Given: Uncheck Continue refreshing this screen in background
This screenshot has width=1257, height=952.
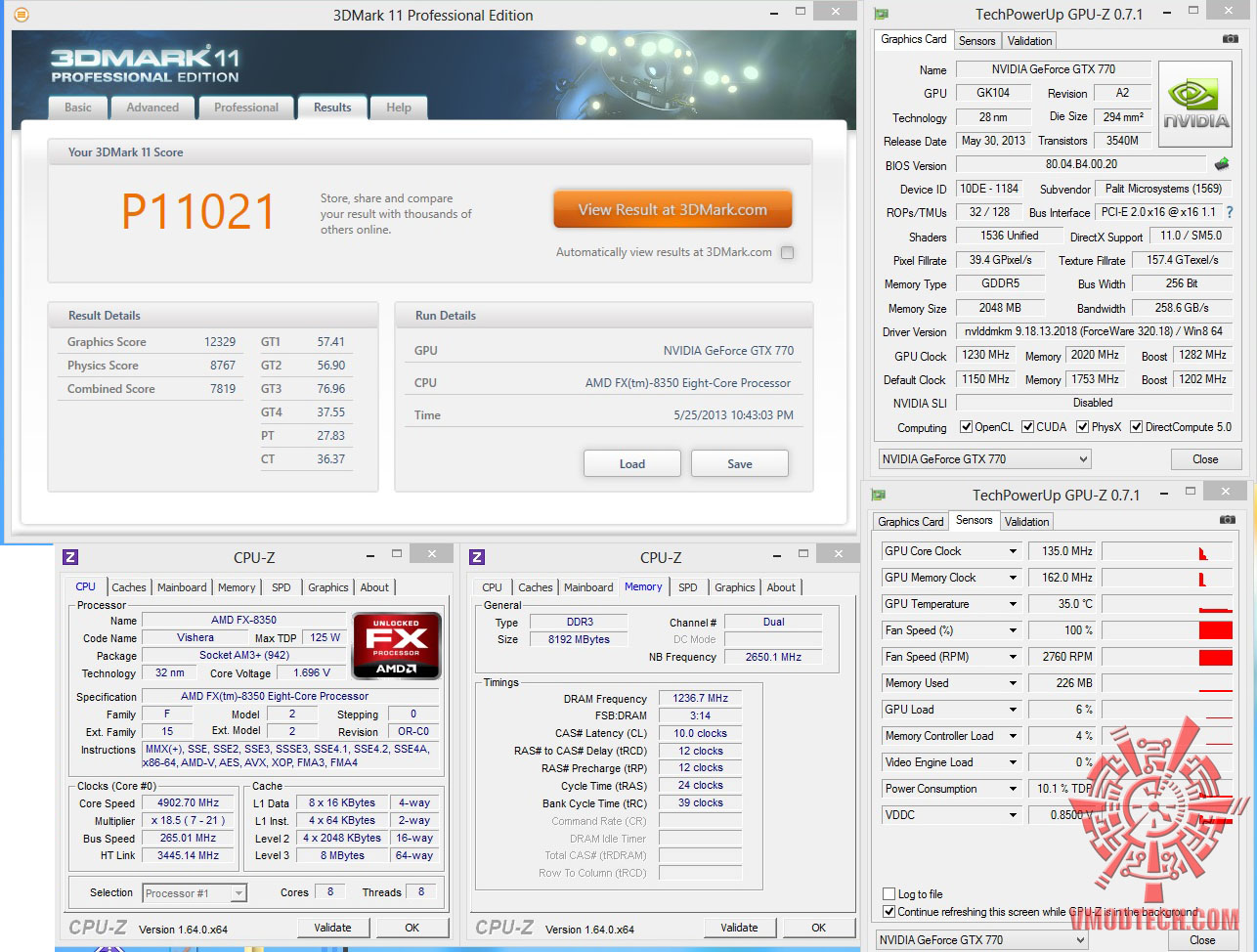Looking at the screenshot, I should click(889, 912).
